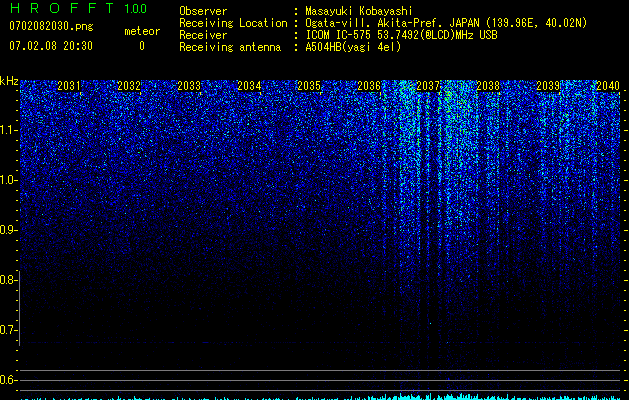Click the HROFFT 1.0.0 title text
Viewport: 629px width, 400px height.
(78, 8)
